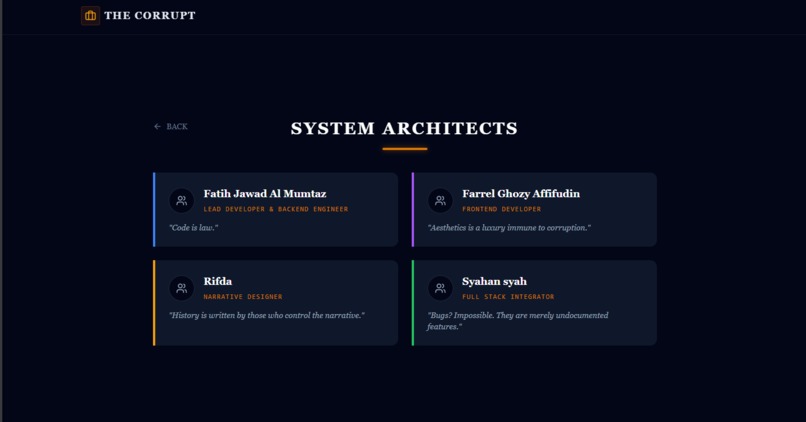Click the Narrative Designer role label

[x=243, y=297]
